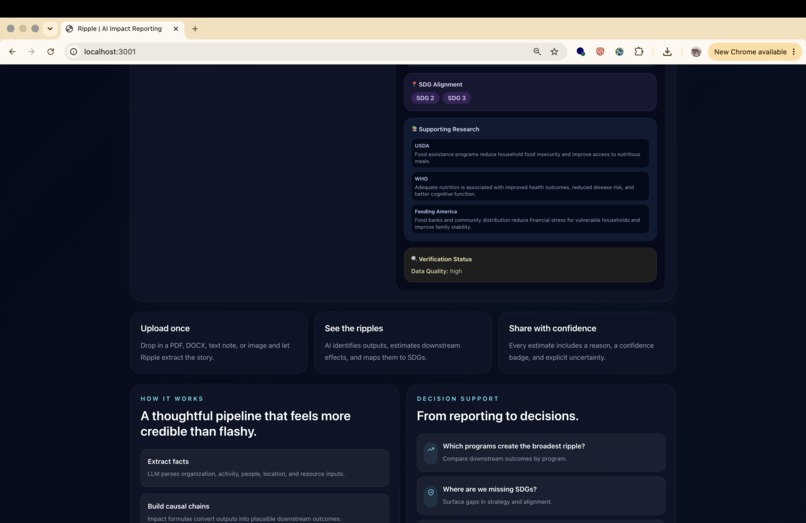
Task: Open the green globe extension icon
Action: (x=619, y=51)
